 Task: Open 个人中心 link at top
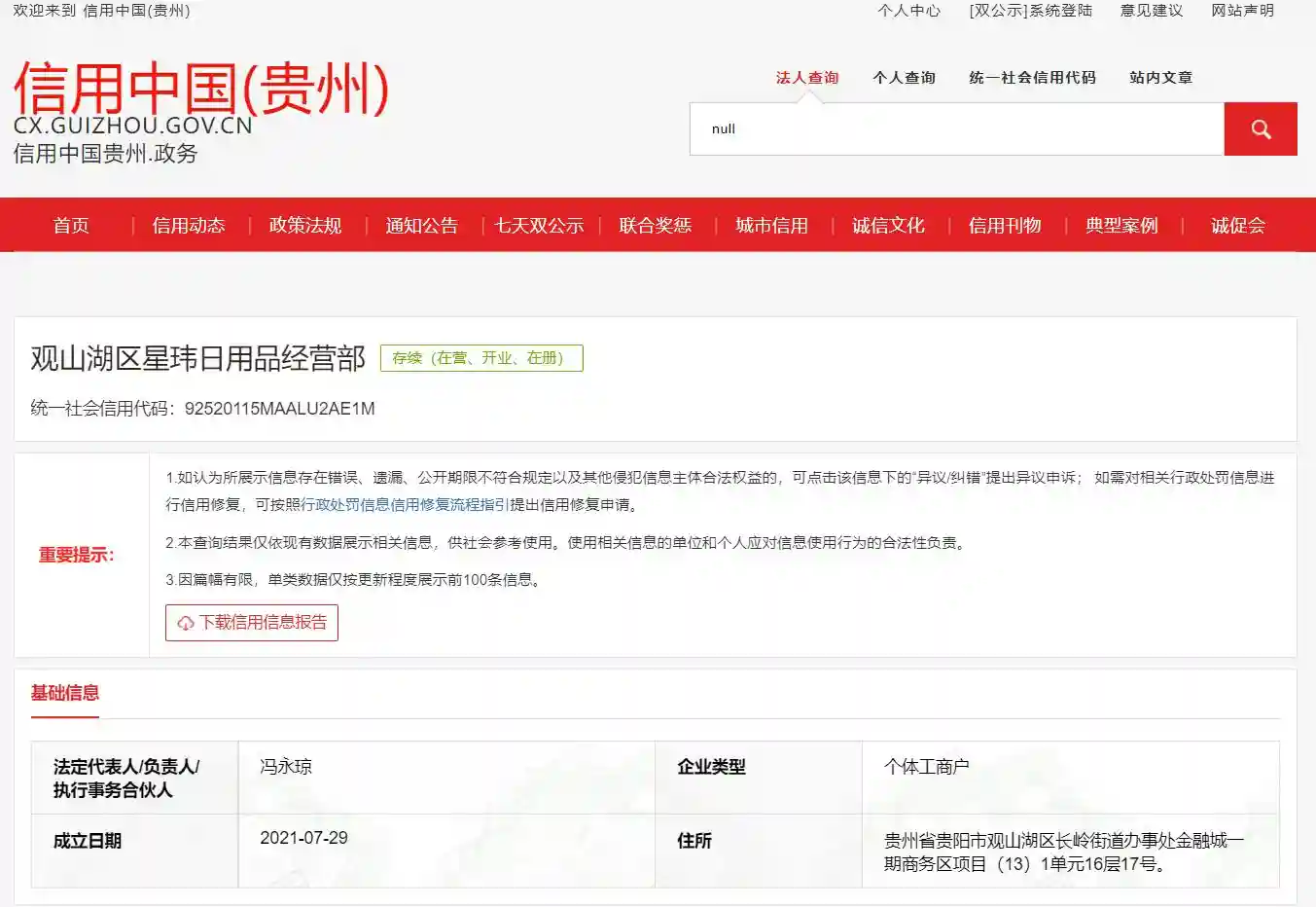pos(909,11)
